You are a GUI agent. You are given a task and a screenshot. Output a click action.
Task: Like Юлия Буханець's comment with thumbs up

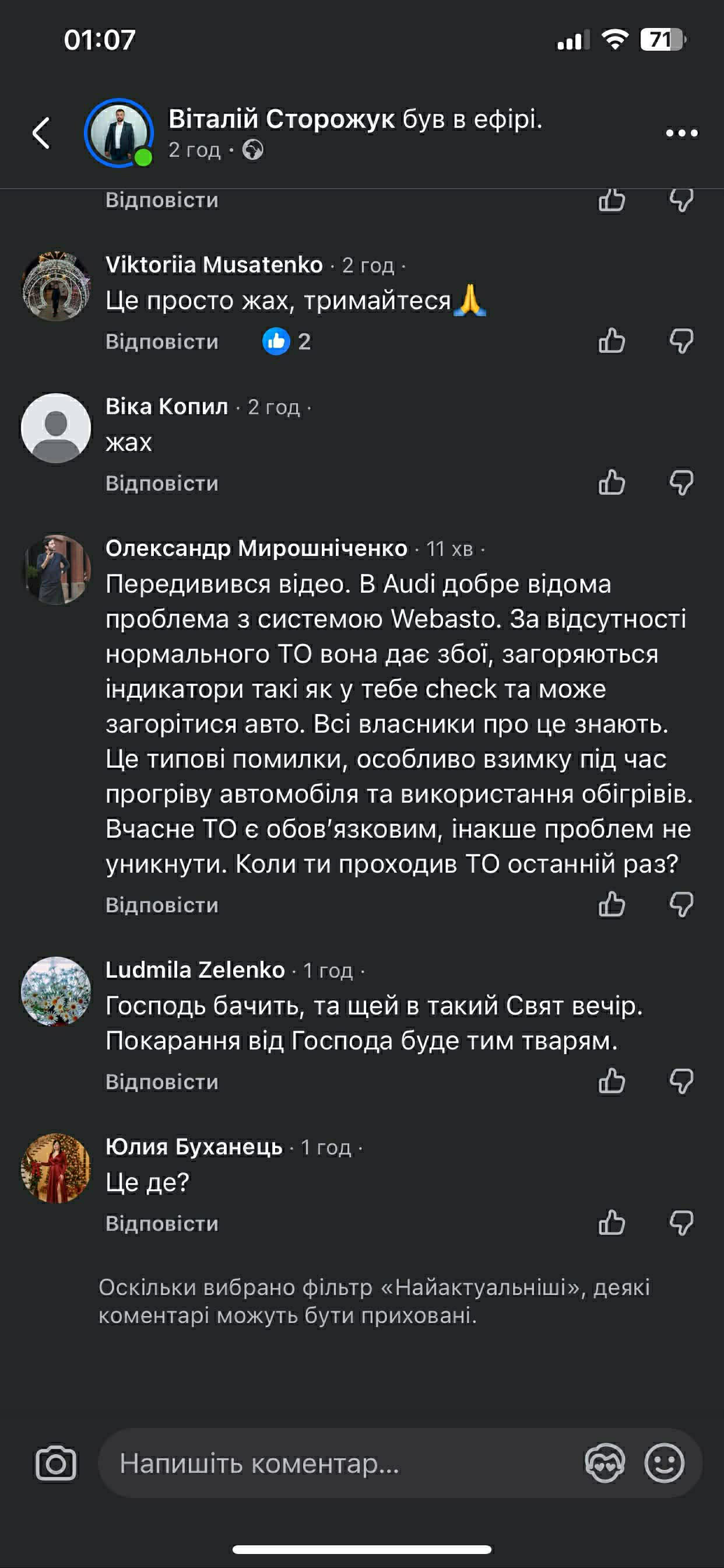(x=611, y=1223)
